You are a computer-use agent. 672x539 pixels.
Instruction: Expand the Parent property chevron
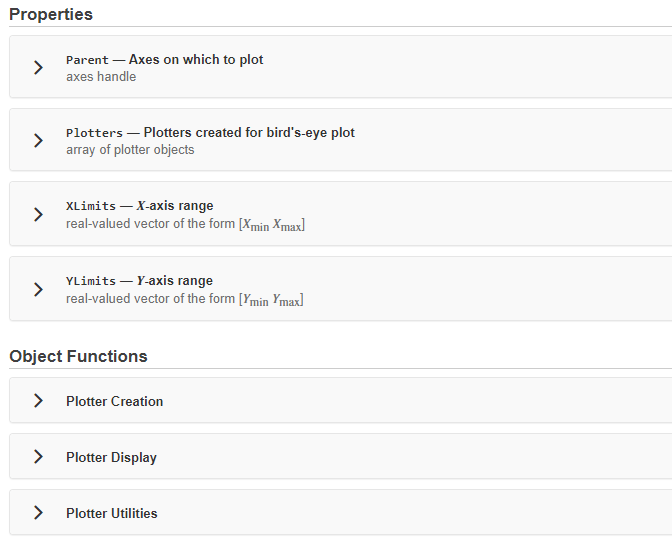pos(38,68)
